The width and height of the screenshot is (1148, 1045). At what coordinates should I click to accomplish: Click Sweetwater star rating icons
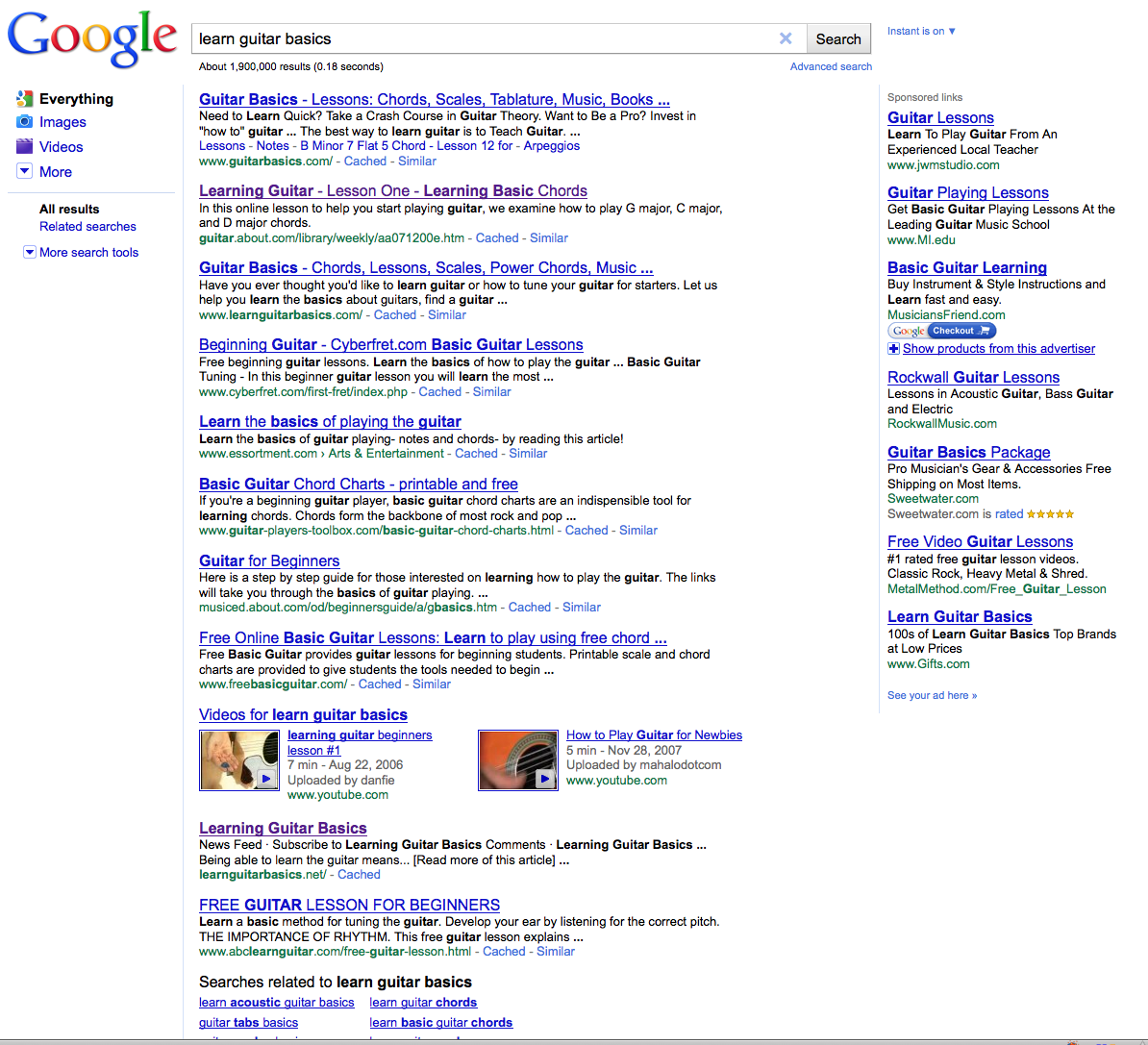coord(1050,514)
